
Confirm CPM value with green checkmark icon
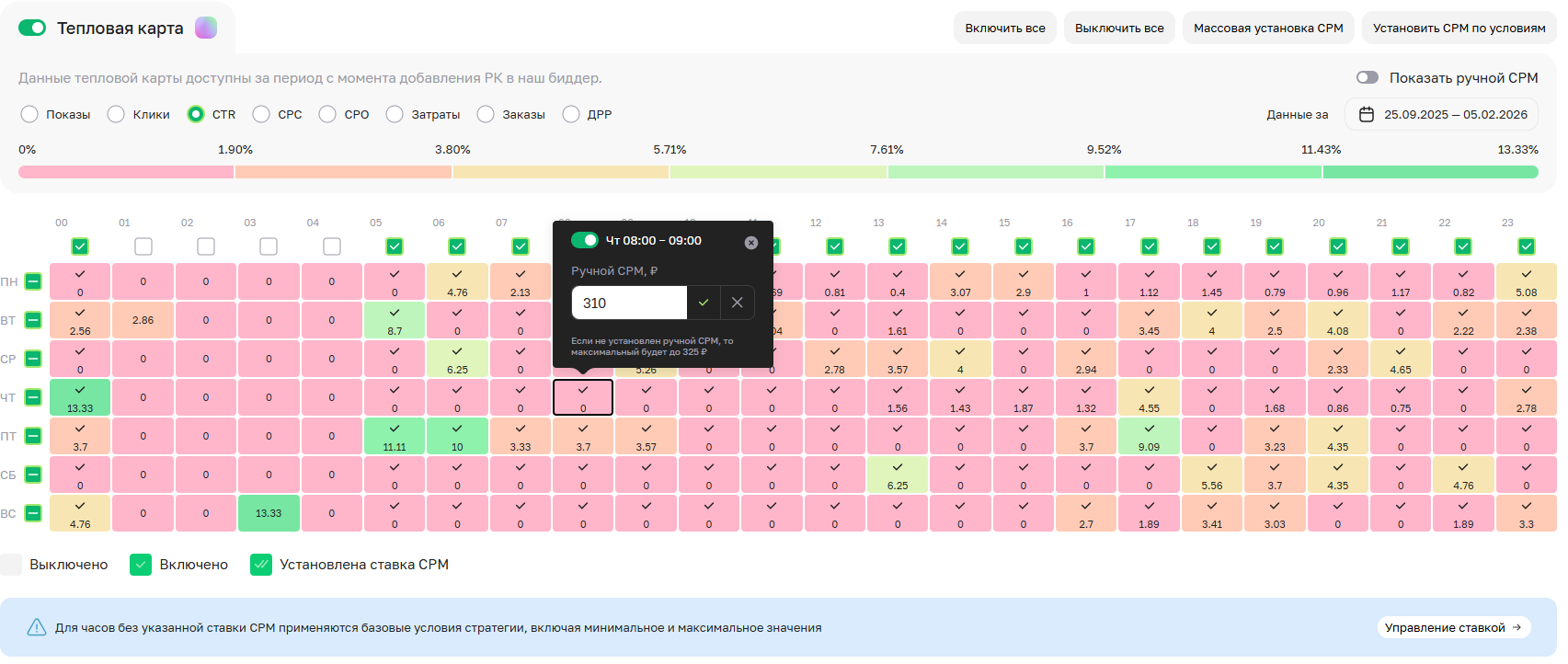[704, 303]
